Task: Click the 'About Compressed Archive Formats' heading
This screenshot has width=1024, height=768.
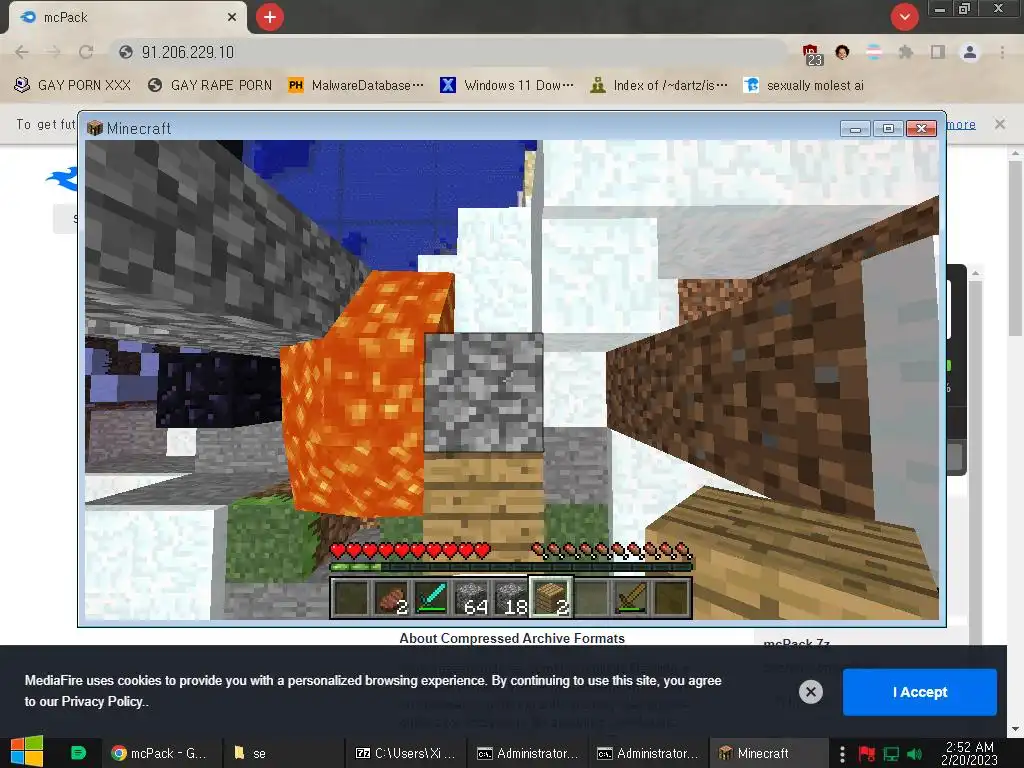Action: point(512,638)
